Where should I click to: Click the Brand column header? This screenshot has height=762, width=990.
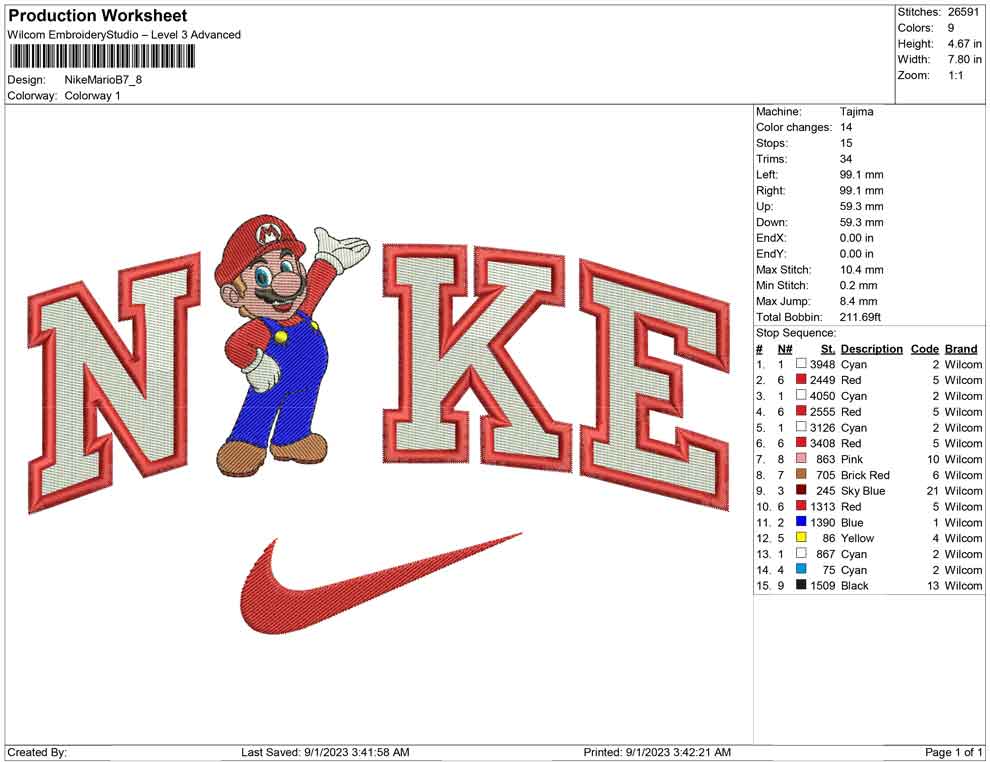pyautogui.click(x=961, y=349)
